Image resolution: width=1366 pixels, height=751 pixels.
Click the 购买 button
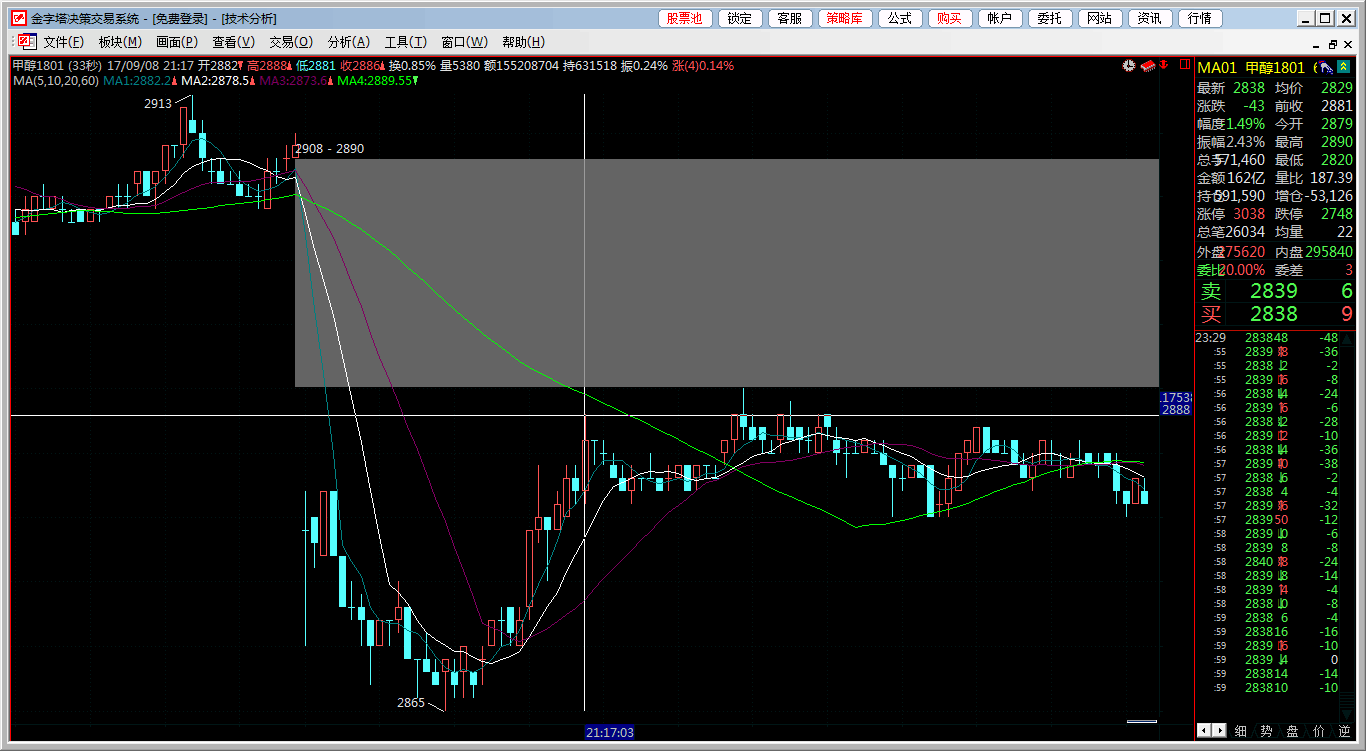click(950, 18)
